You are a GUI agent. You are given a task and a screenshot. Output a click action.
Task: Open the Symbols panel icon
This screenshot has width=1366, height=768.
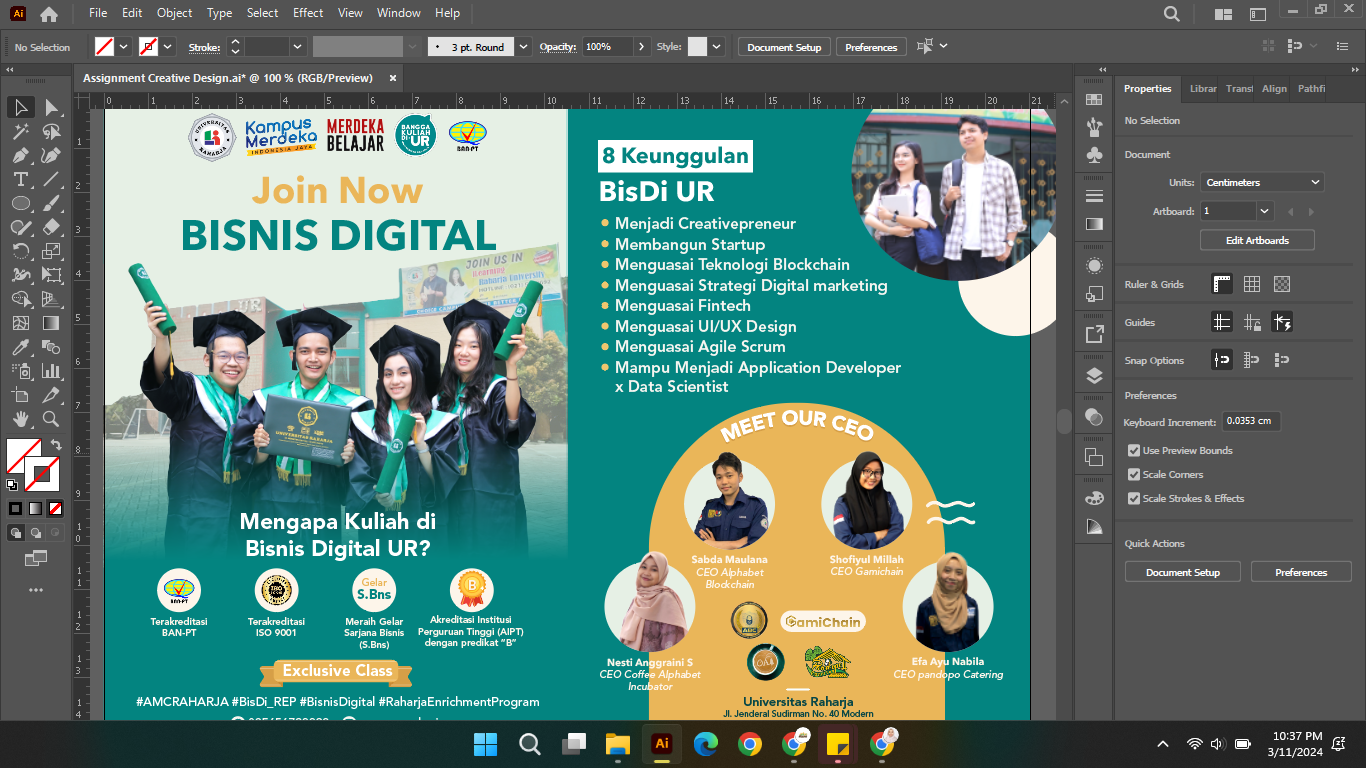coord(1094,155)
